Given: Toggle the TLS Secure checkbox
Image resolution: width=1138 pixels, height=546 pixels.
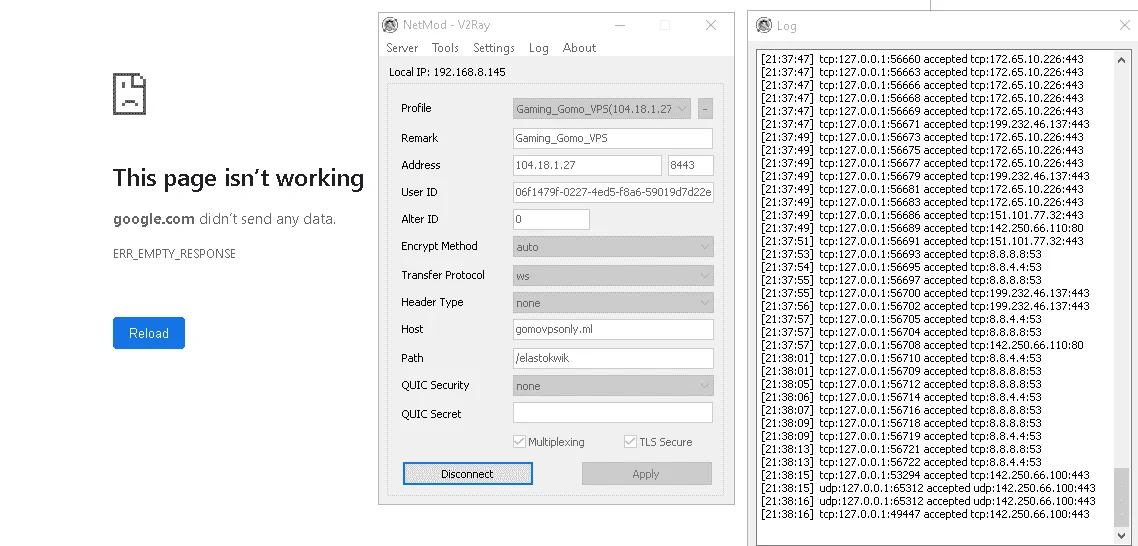Looking at the screenshot, I should click(x=630, y=441).
